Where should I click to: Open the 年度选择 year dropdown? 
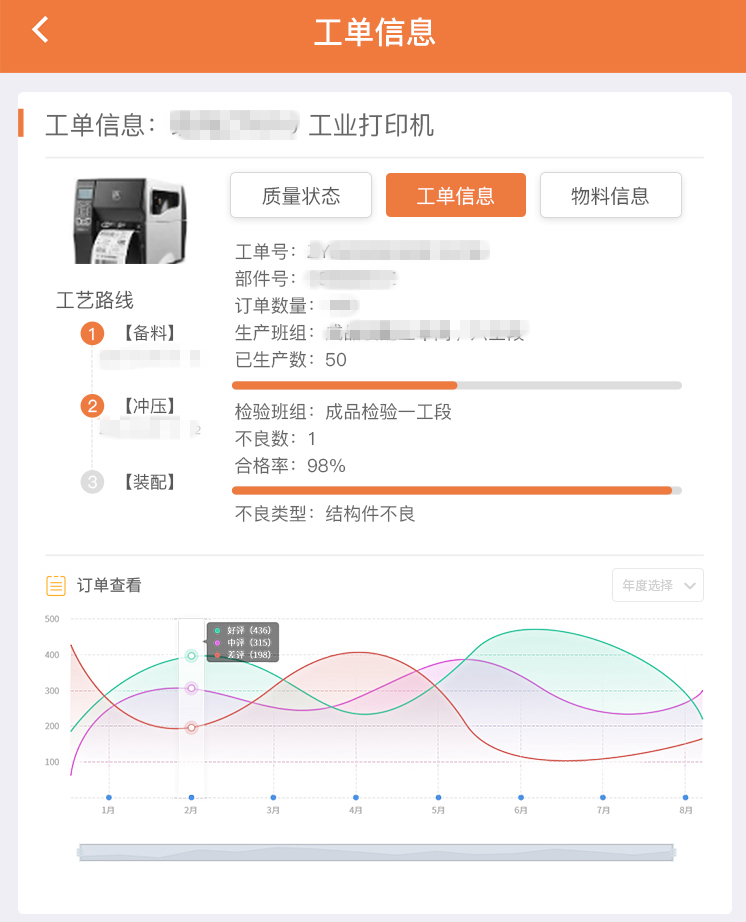(x=657, y=585)
